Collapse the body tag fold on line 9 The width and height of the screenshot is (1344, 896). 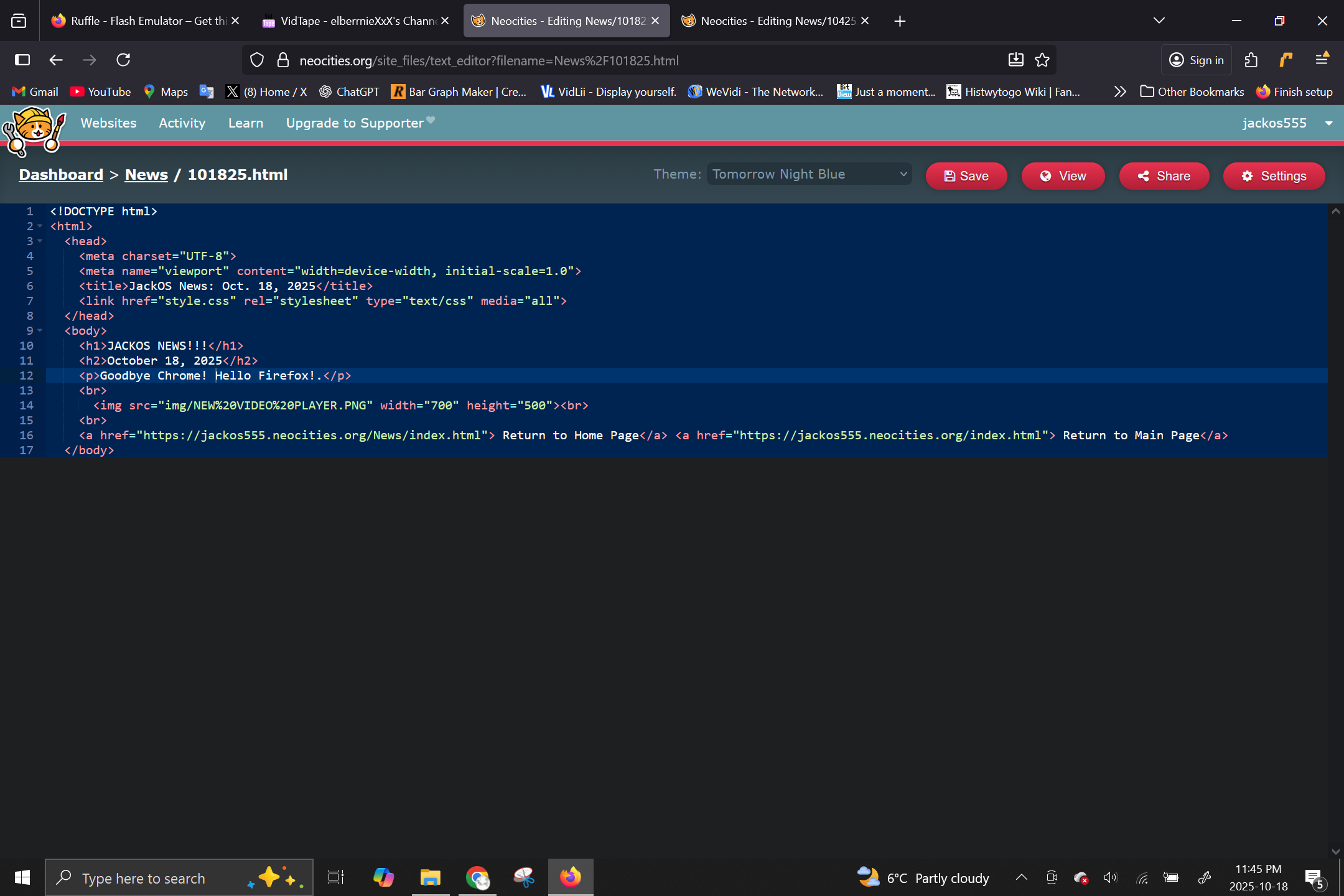pos(40,331)
